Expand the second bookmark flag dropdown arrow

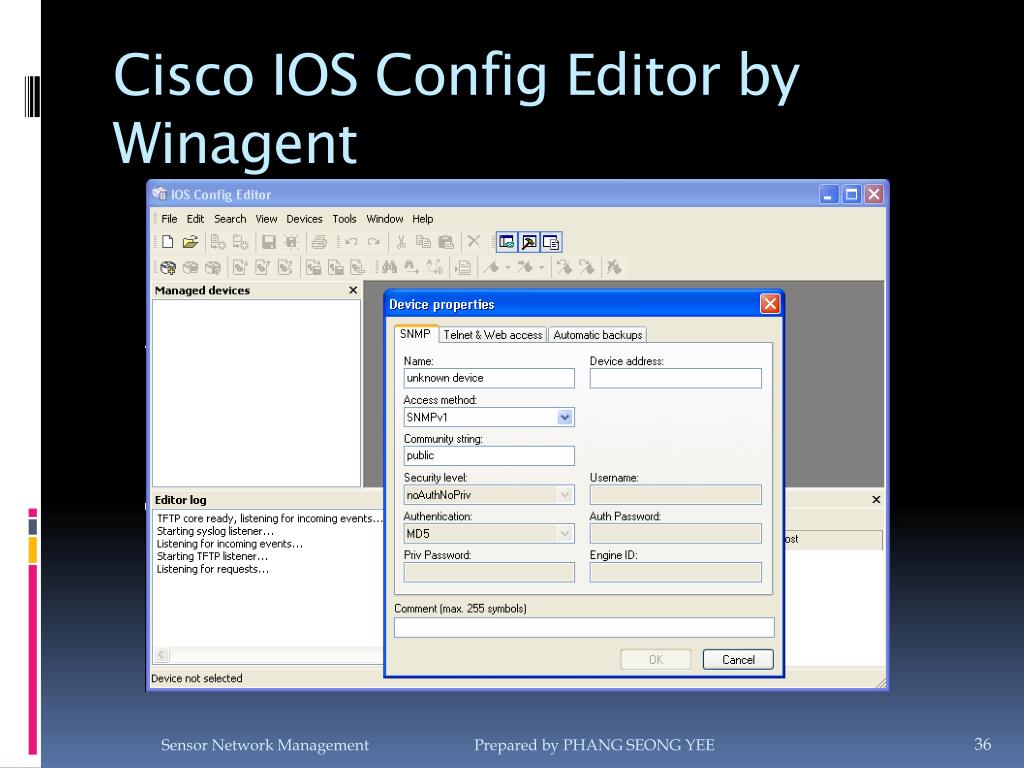coord(542,267)
